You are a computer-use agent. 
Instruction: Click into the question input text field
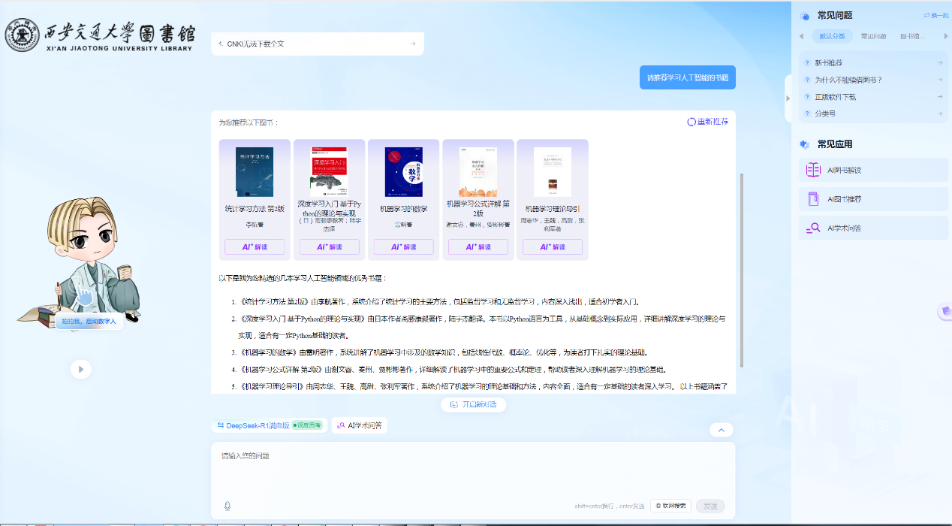click(x=470, y=470)
